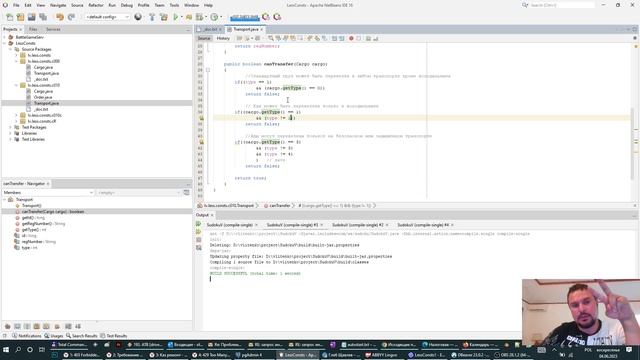
Task: Click the taskbar search magnifier icon
Action: 18,350
